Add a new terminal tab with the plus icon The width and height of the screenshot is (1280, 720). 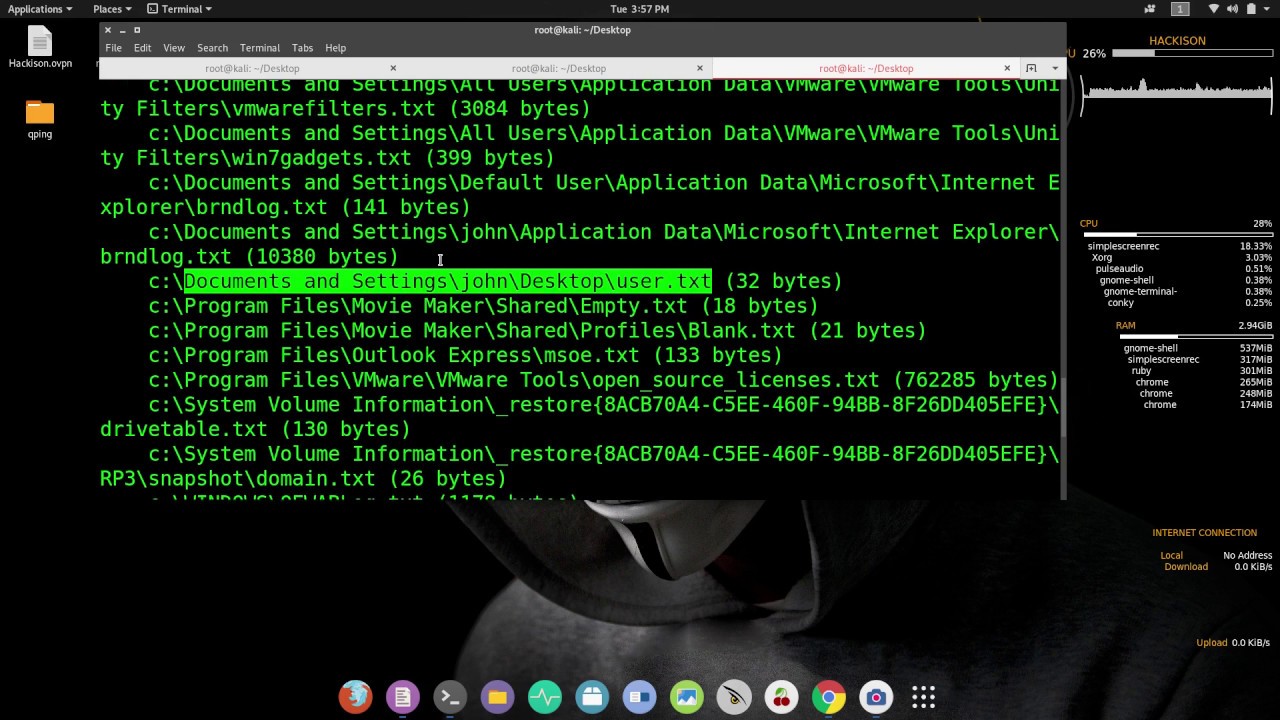1031,68
